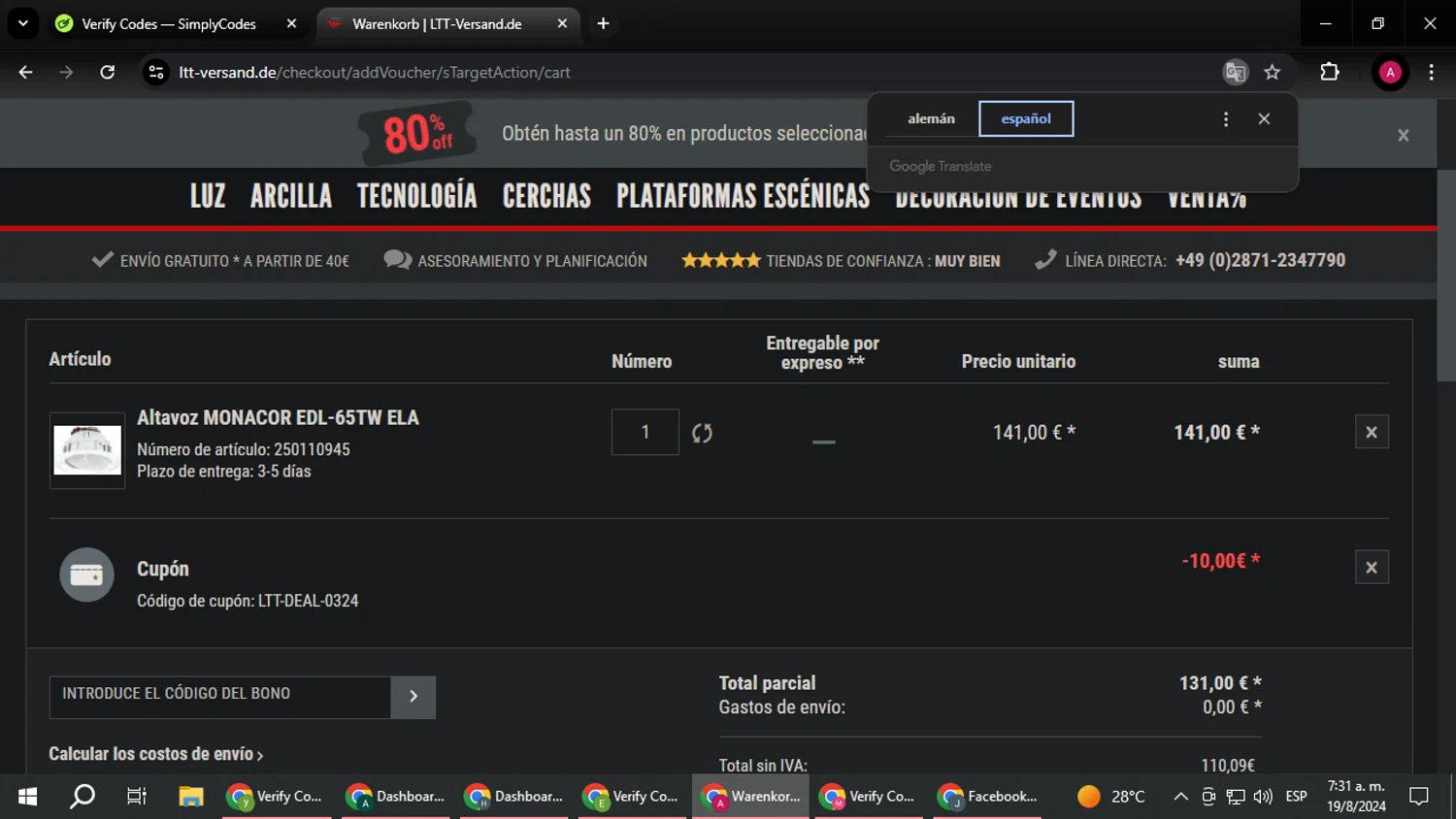Open volume control in system tray

(1263, 797)
